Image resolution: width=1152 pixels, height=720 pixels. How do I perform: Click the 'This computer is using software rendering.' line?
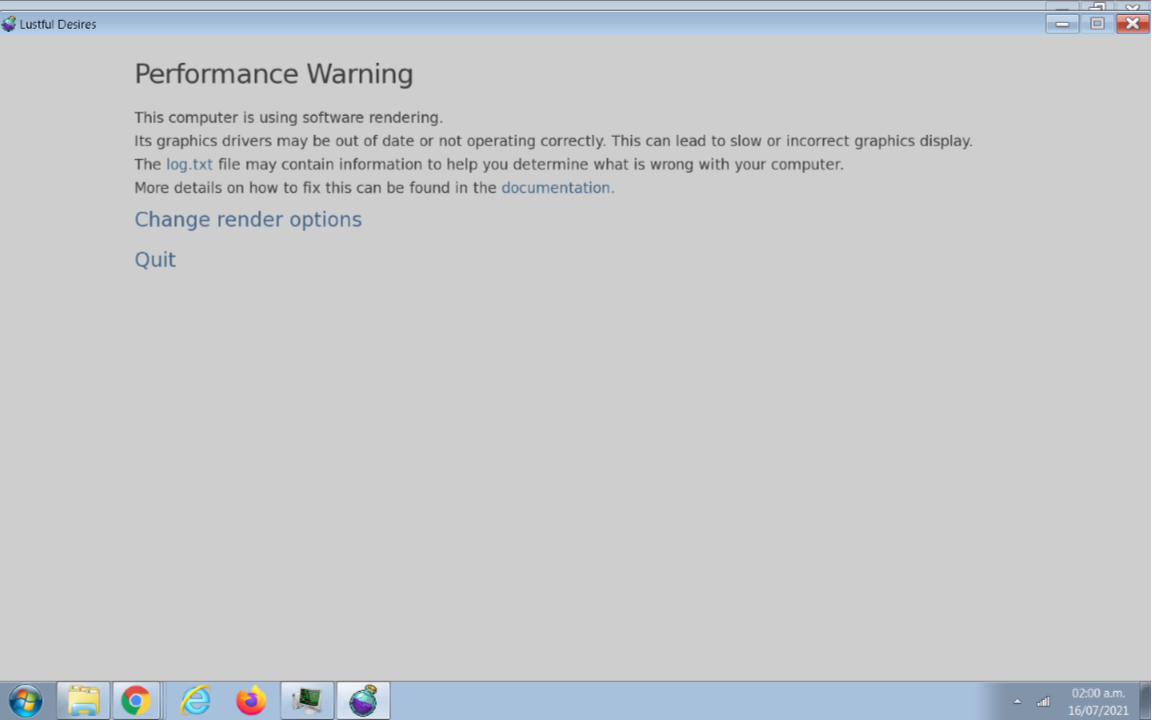click(288, 118)
